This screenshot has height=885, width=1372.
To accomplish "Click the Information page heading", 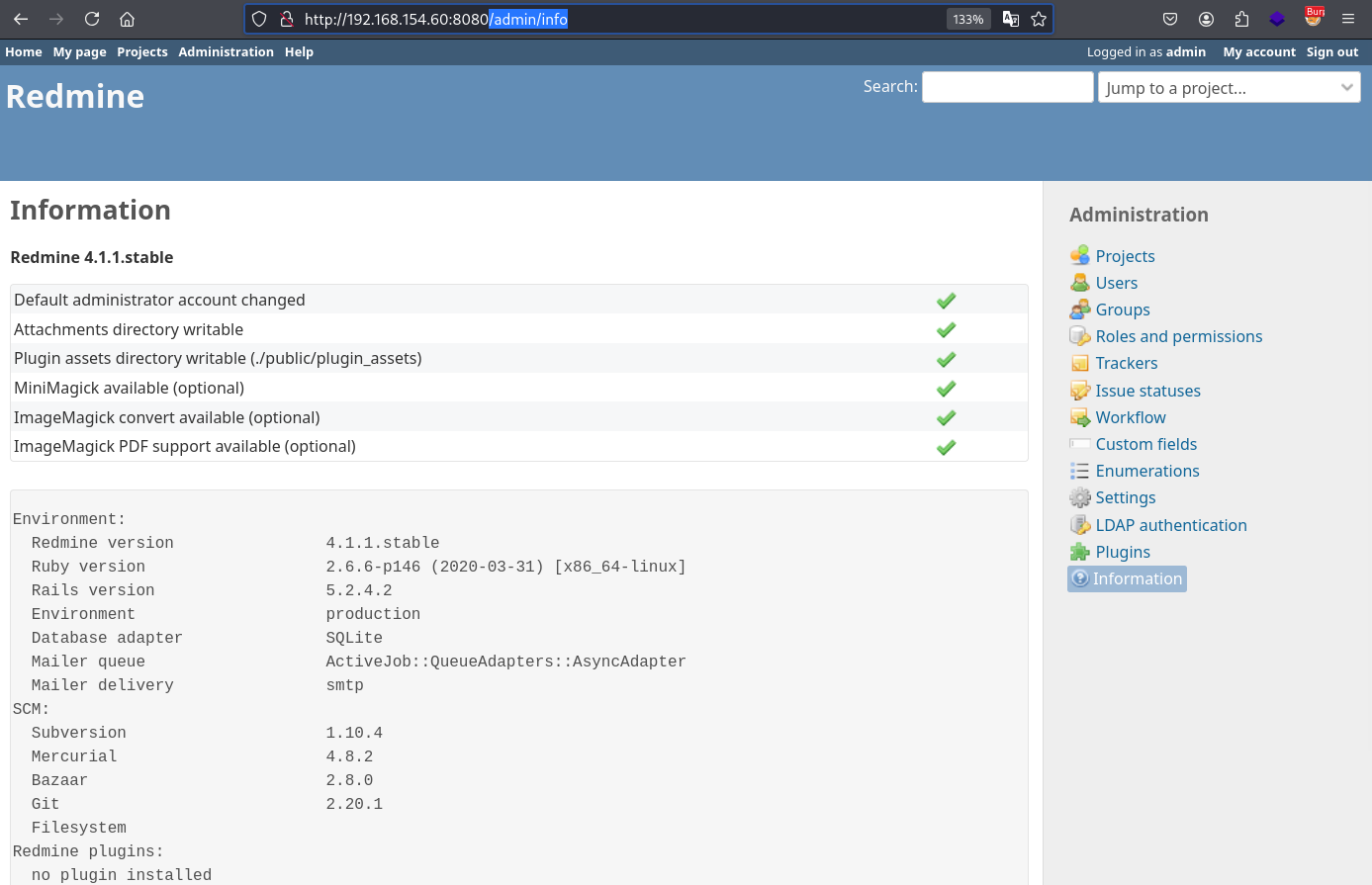I will pyautogui.click(x=90, y=210).
